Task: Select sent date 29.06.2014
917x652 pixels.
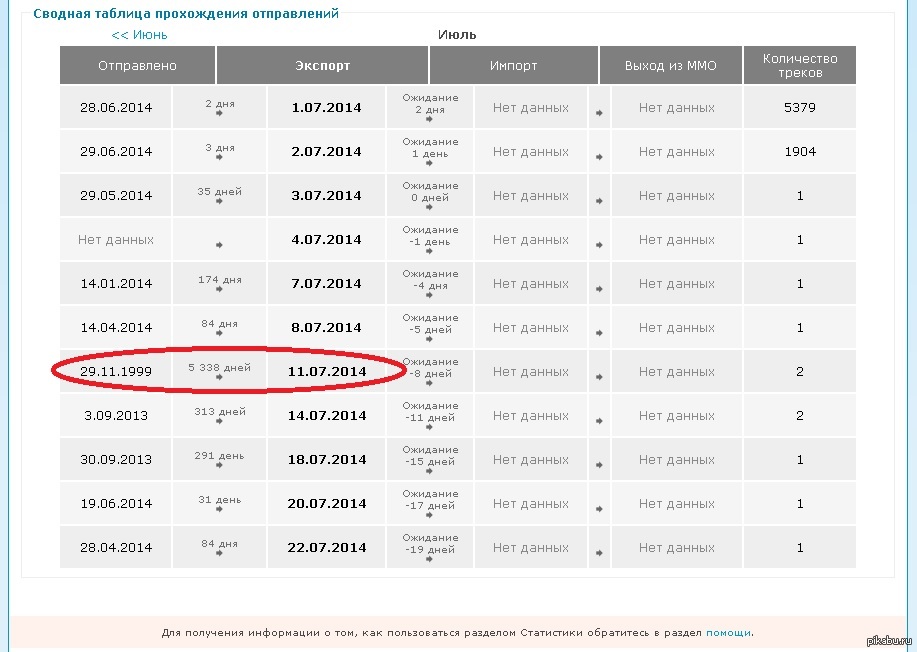Action: 116,151
